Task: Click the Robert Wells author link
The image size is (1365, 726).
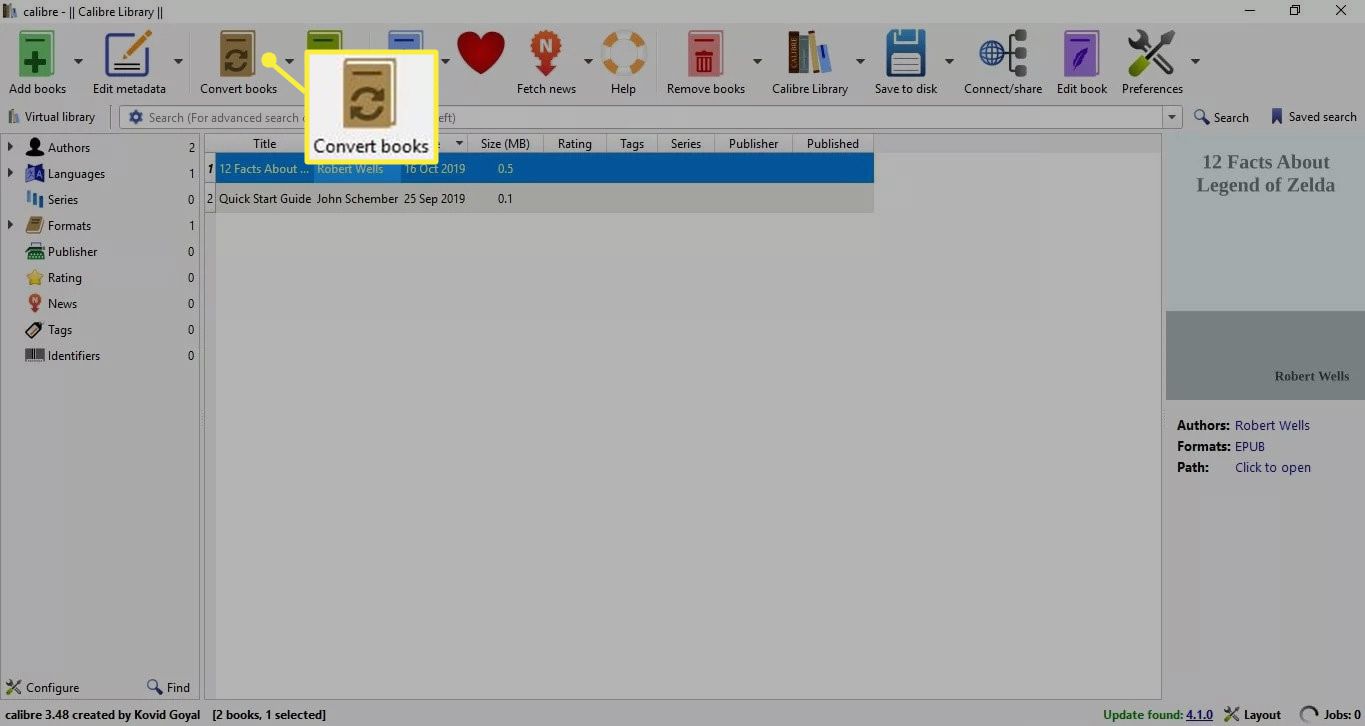Action: coord(1272,425)
